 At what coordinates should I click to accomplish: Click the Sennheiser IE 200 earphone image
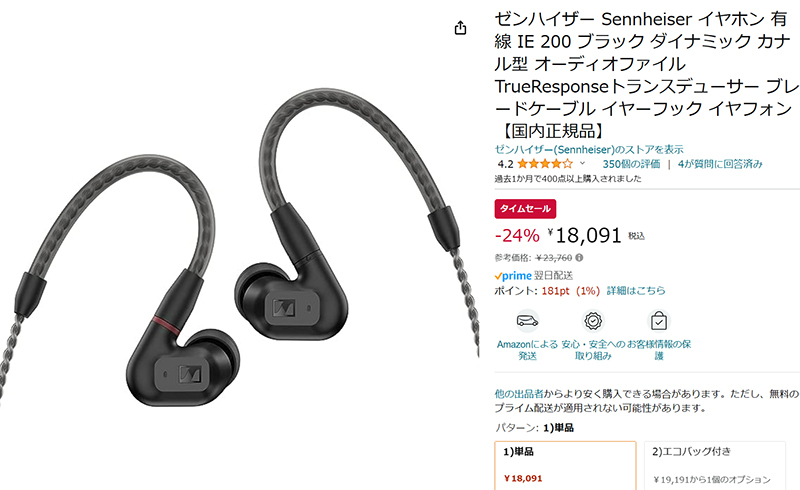pyautogui.click(x=240, y=250)
